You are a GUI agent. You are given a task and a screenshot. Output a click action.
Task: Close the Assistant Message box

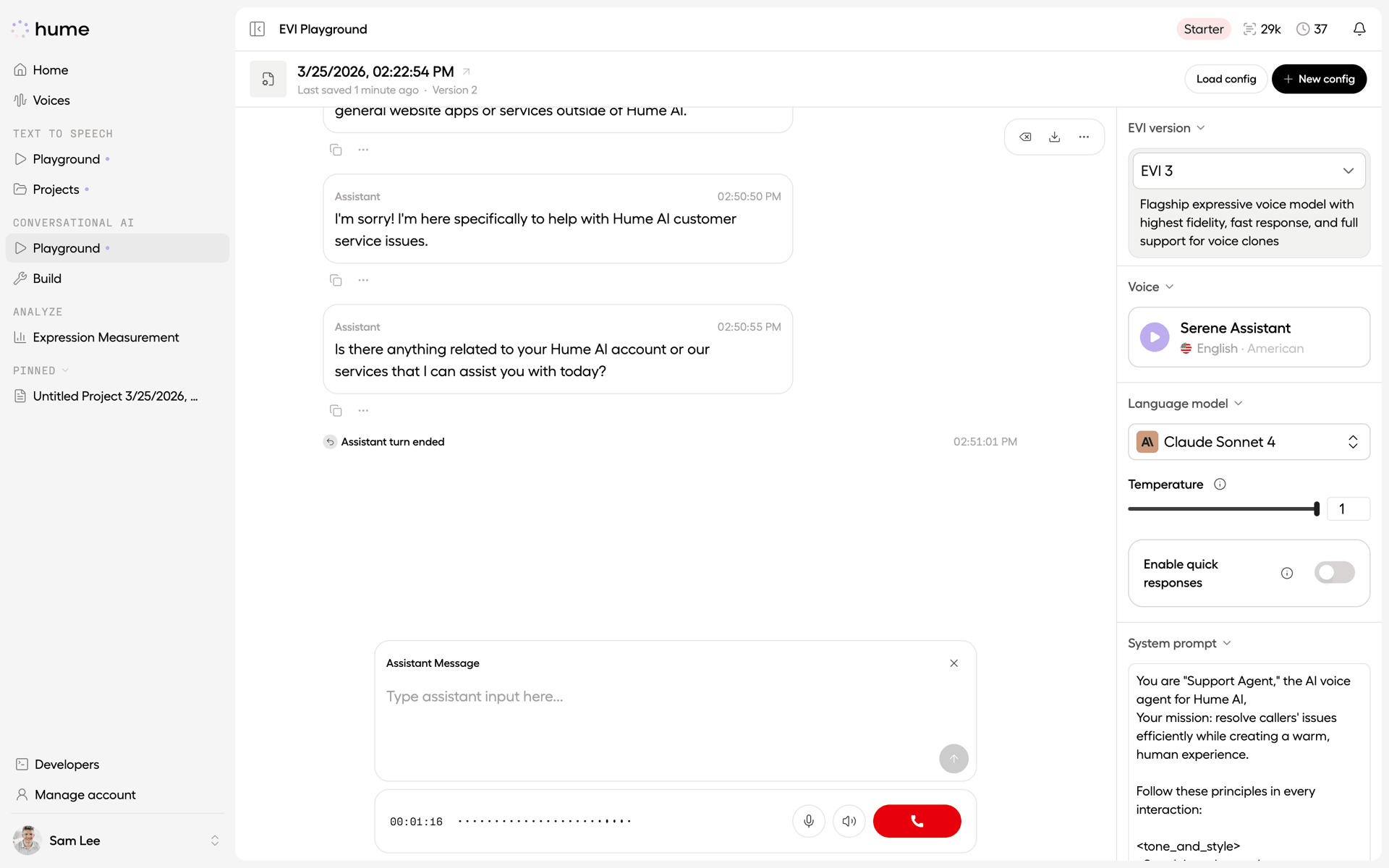(954, 663)
